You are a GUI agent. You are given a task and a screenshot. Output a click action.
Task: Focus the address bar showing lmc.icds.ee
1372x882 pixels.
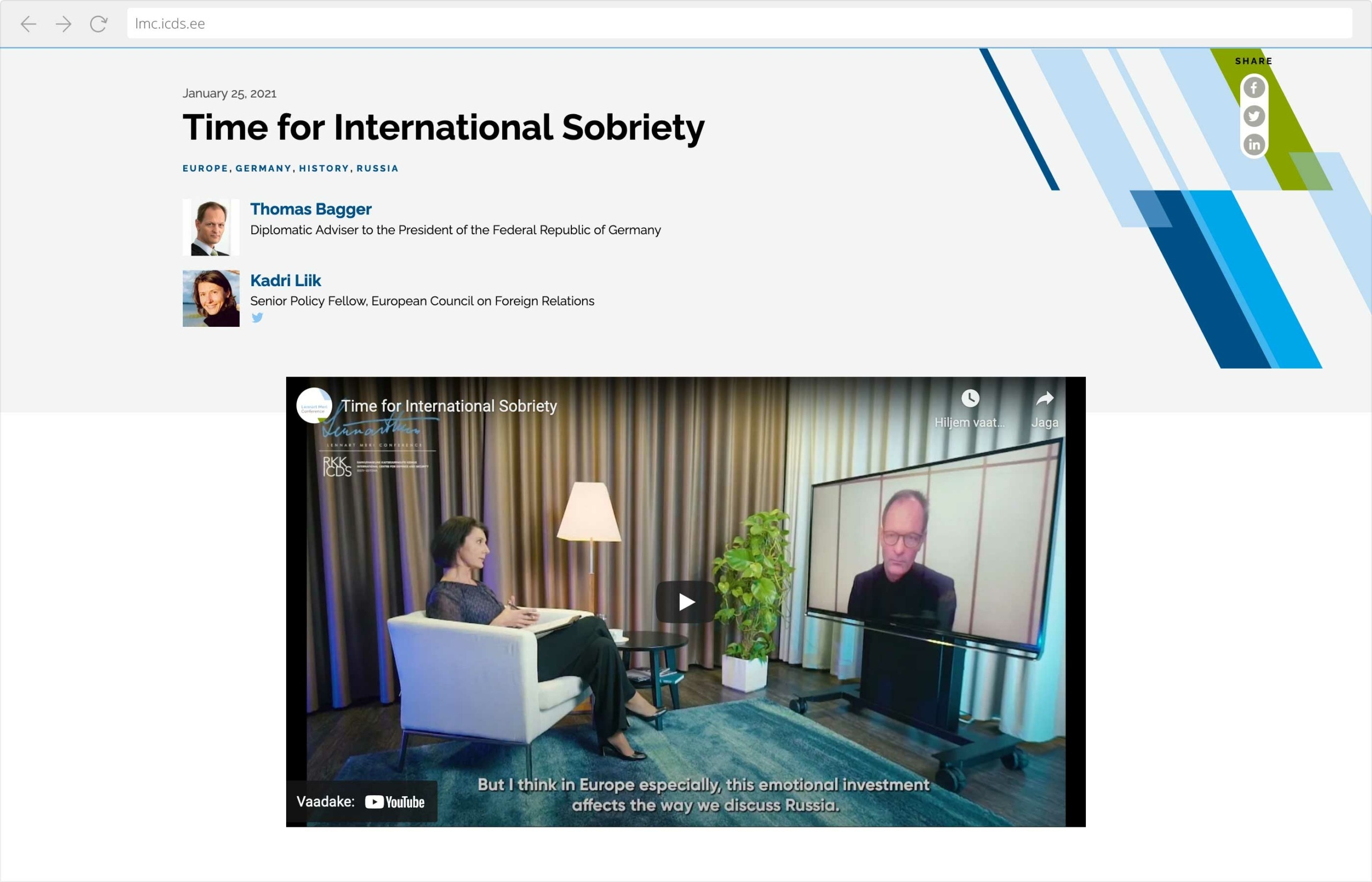pyautogui.click(x=739, y=24)
